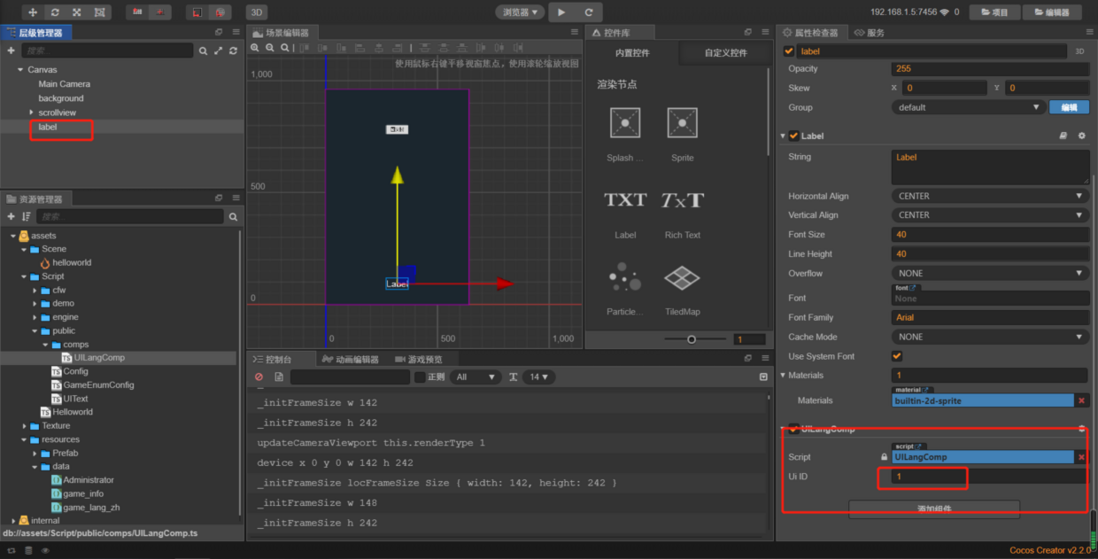Refresh the hierarchy panel
The width and height of the screenshot is (1098, 559).
click(x=233, y=50)
